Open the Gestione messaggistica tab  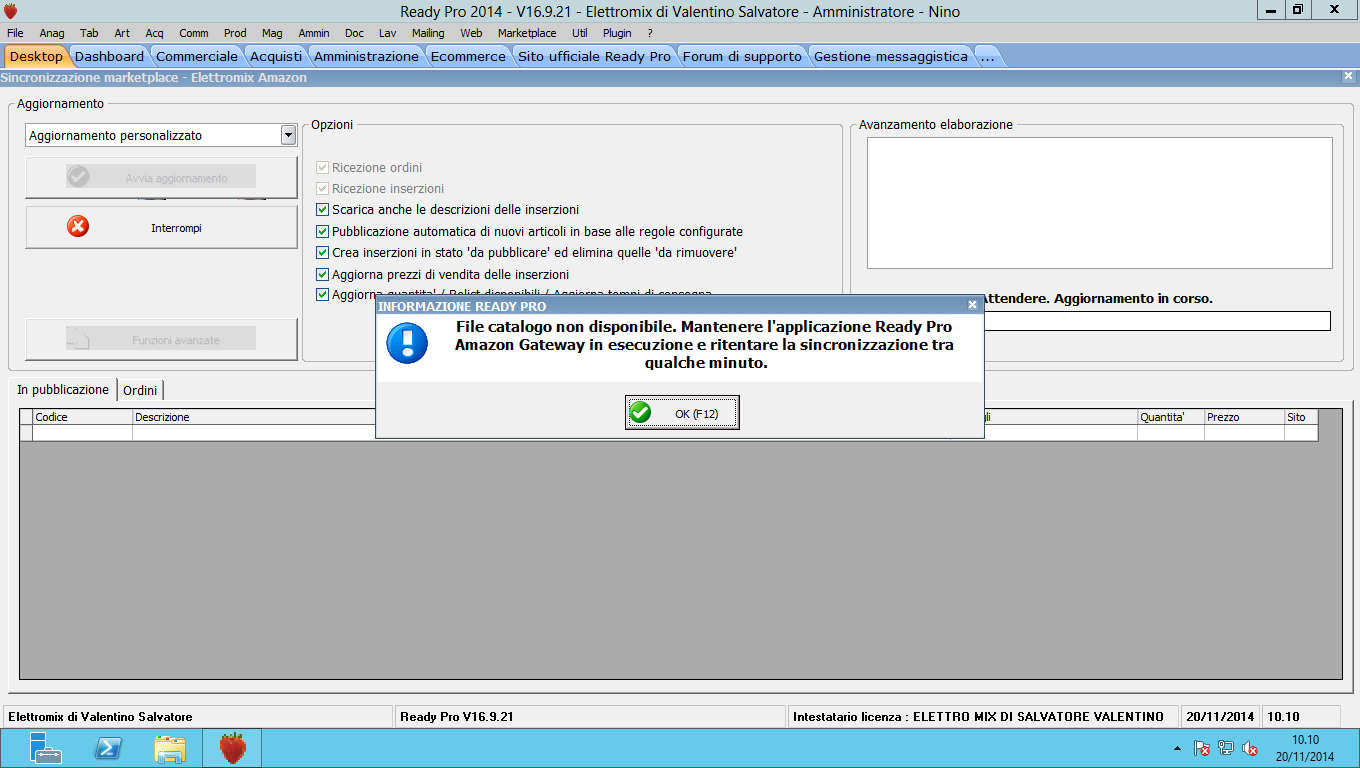(x=890, y=56)
